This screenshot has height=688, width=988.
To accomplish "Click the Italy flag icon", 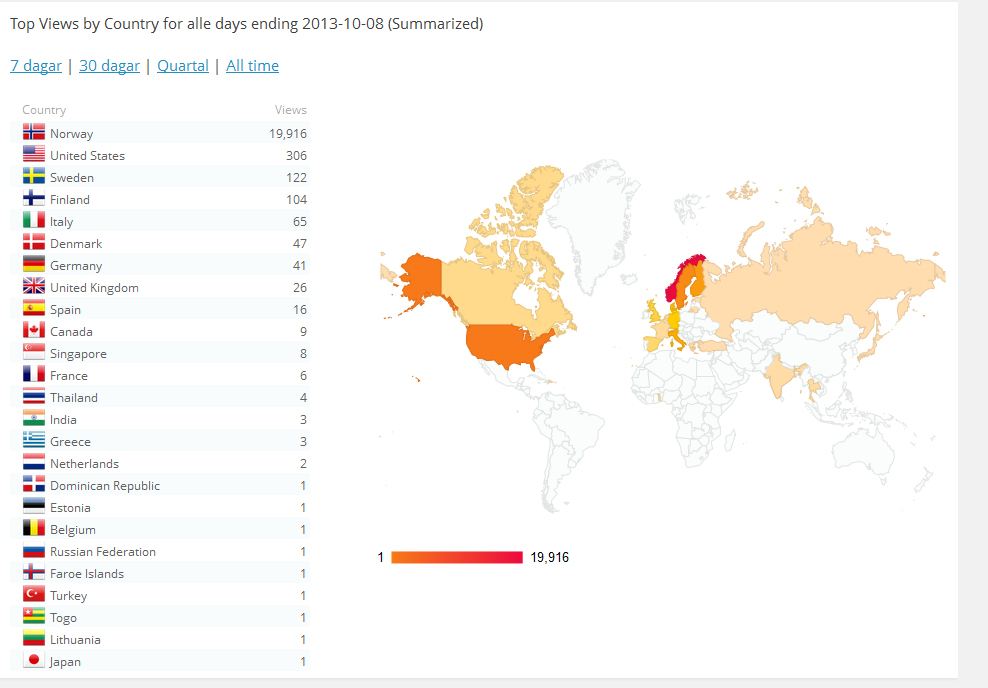I will 34,220.
